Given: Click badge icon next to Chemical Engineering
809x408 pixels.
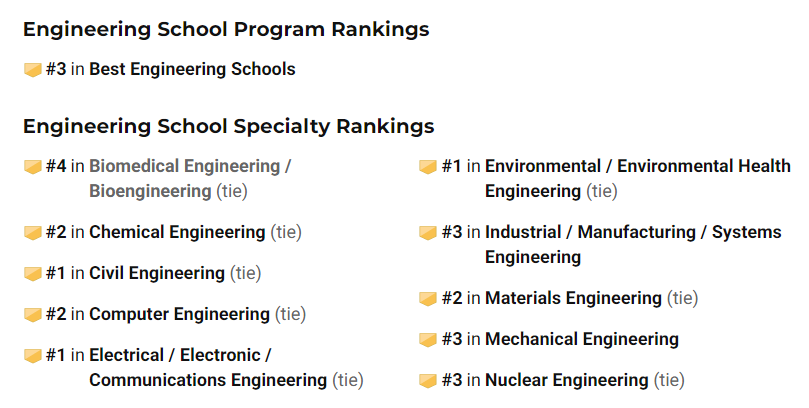Looking at the screenshot, I should coord(32,233).
